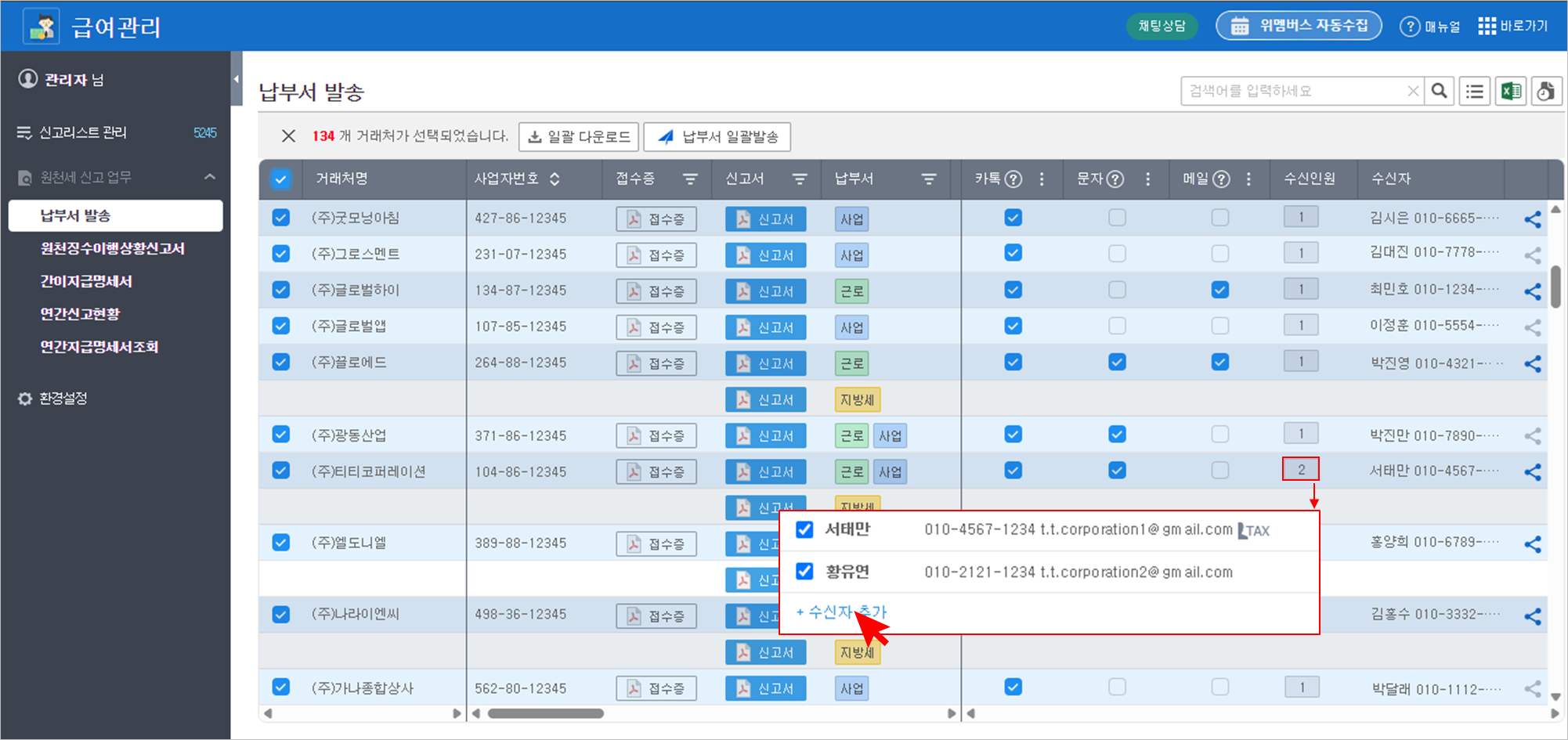Click the share icon for 최민호 row

click(x=1533, y=291)
